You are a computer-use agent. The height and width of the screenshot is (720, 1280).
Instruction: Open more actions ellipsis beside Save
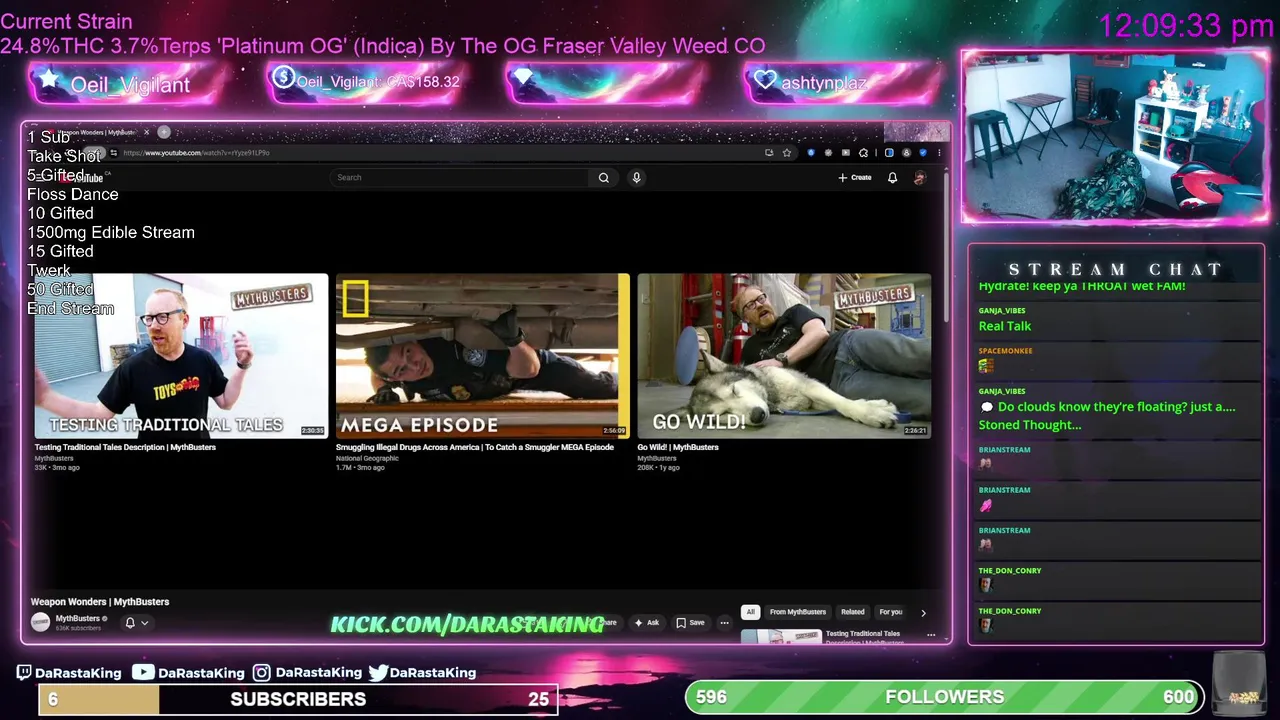point(724,623)
